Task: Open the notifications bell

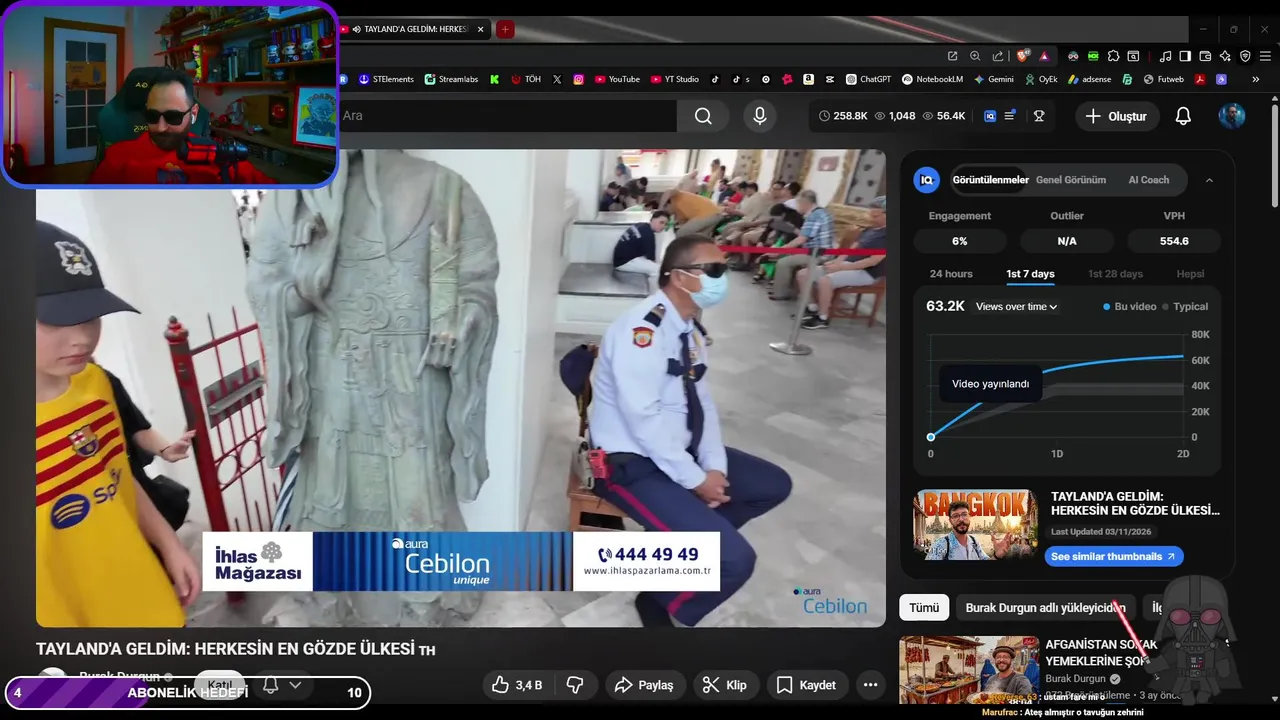Action: pos(1183,116)
